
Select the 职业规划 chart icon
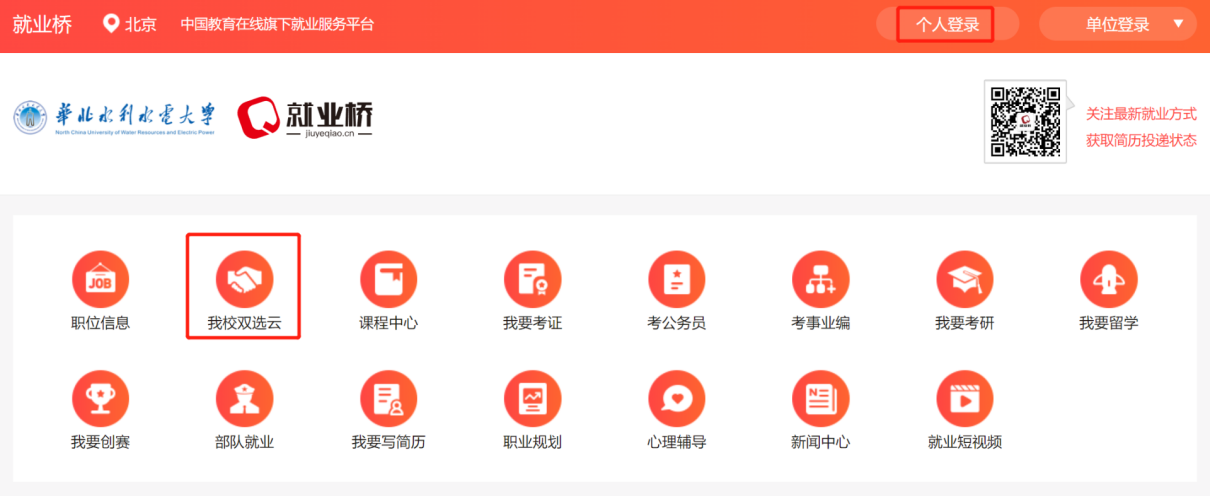[x=532, y=399]
